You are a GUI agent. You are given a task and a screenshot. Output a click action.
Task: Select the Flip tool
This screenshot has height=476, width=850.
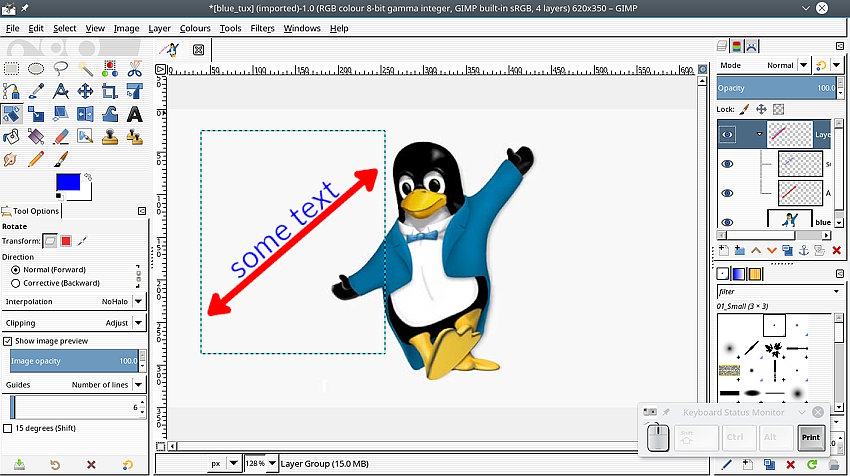pos(85,114)
